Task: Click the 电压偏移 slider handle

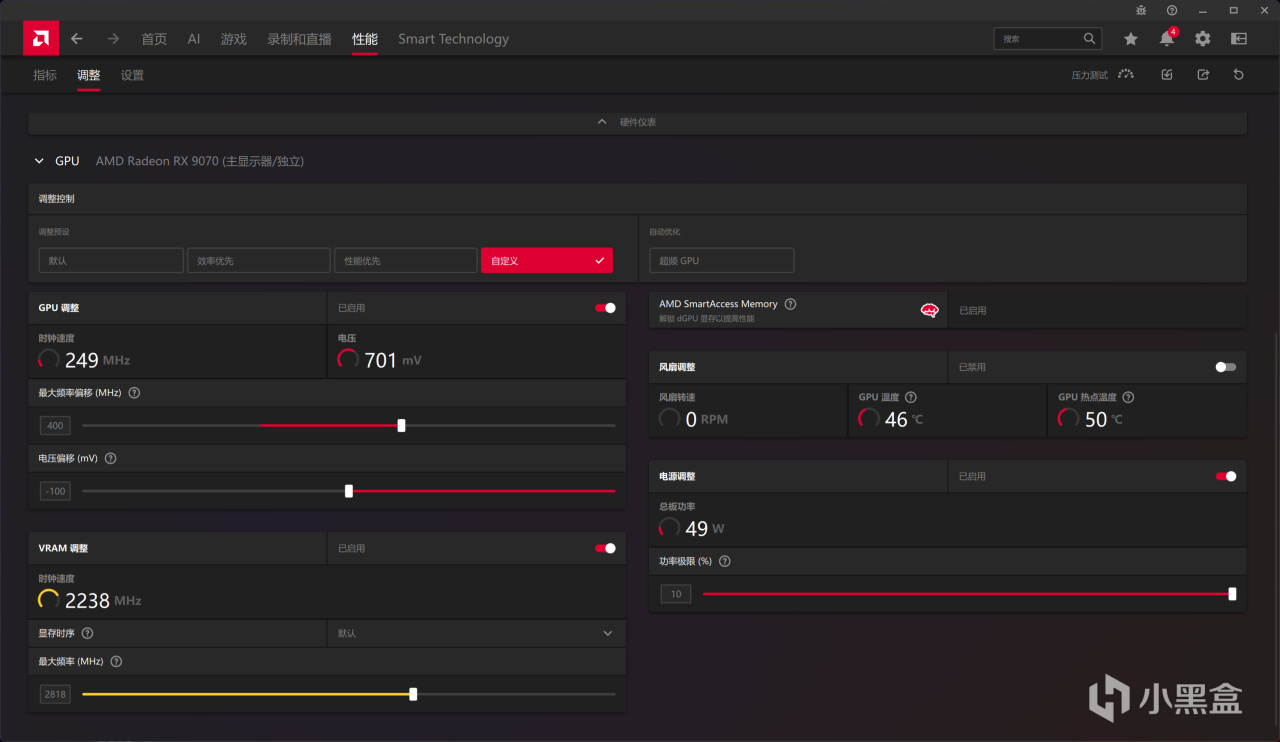Action: coord(349,491)
